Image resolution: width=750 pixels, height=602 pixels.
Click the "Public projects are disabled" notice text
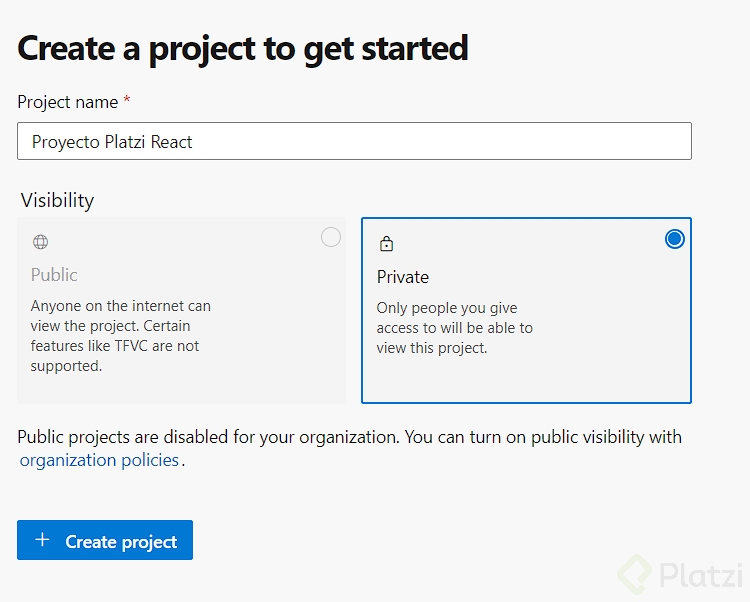coord(349,437)
